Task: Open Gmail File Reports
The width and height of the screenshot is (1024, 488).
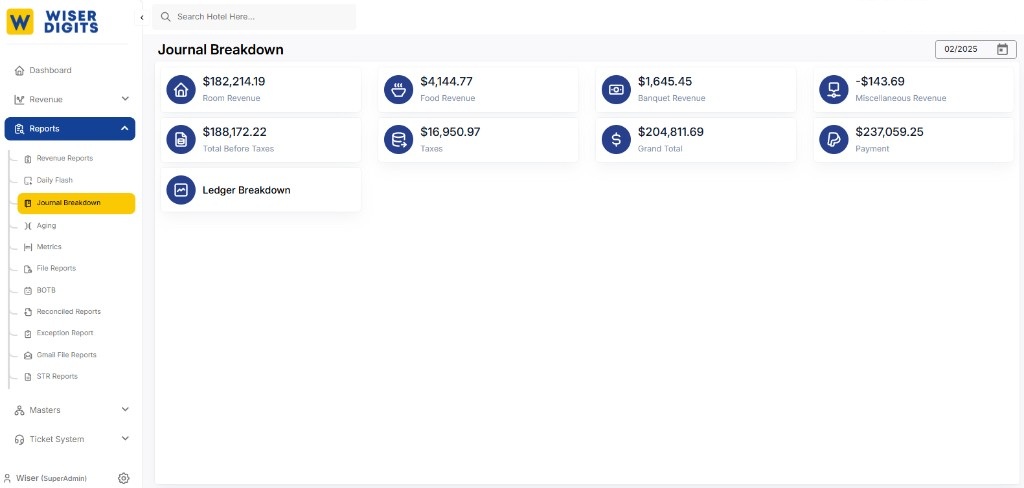Action: point(67,355)
